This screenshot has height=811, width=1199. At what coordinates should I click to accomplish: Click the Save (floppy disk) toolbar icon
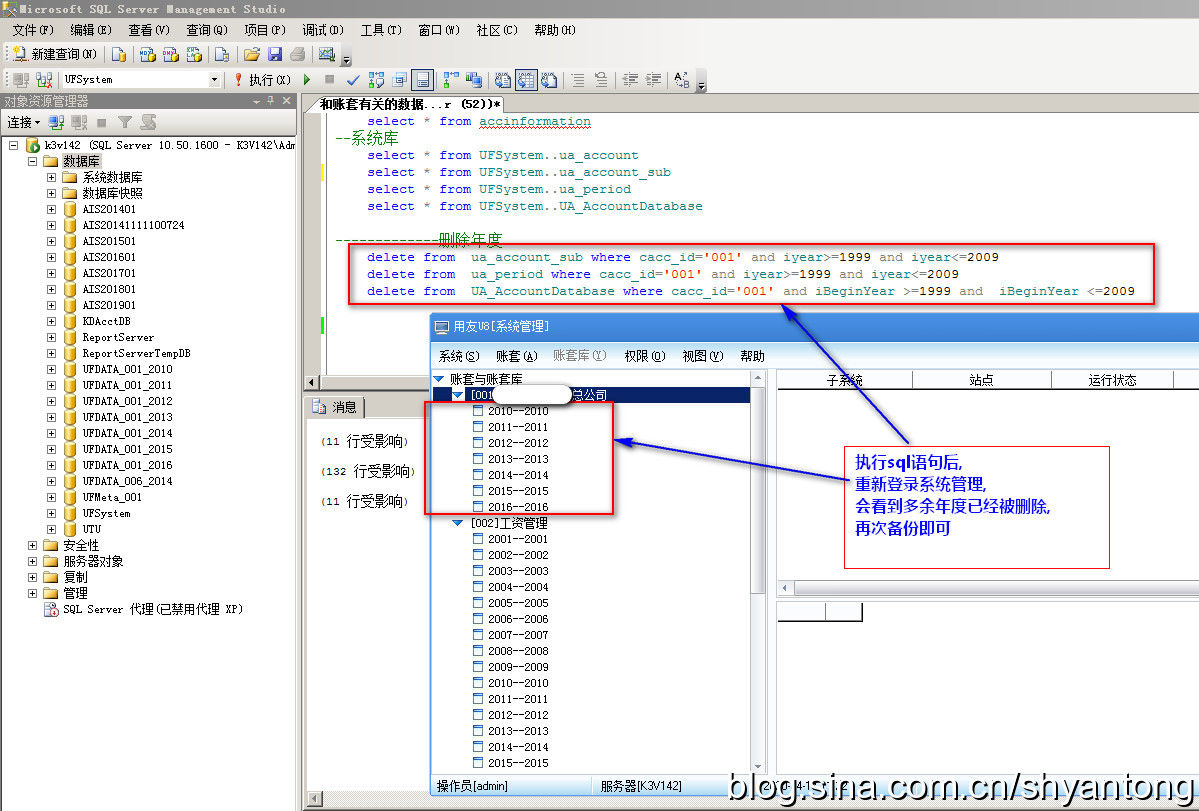click(x=275, y=54)
